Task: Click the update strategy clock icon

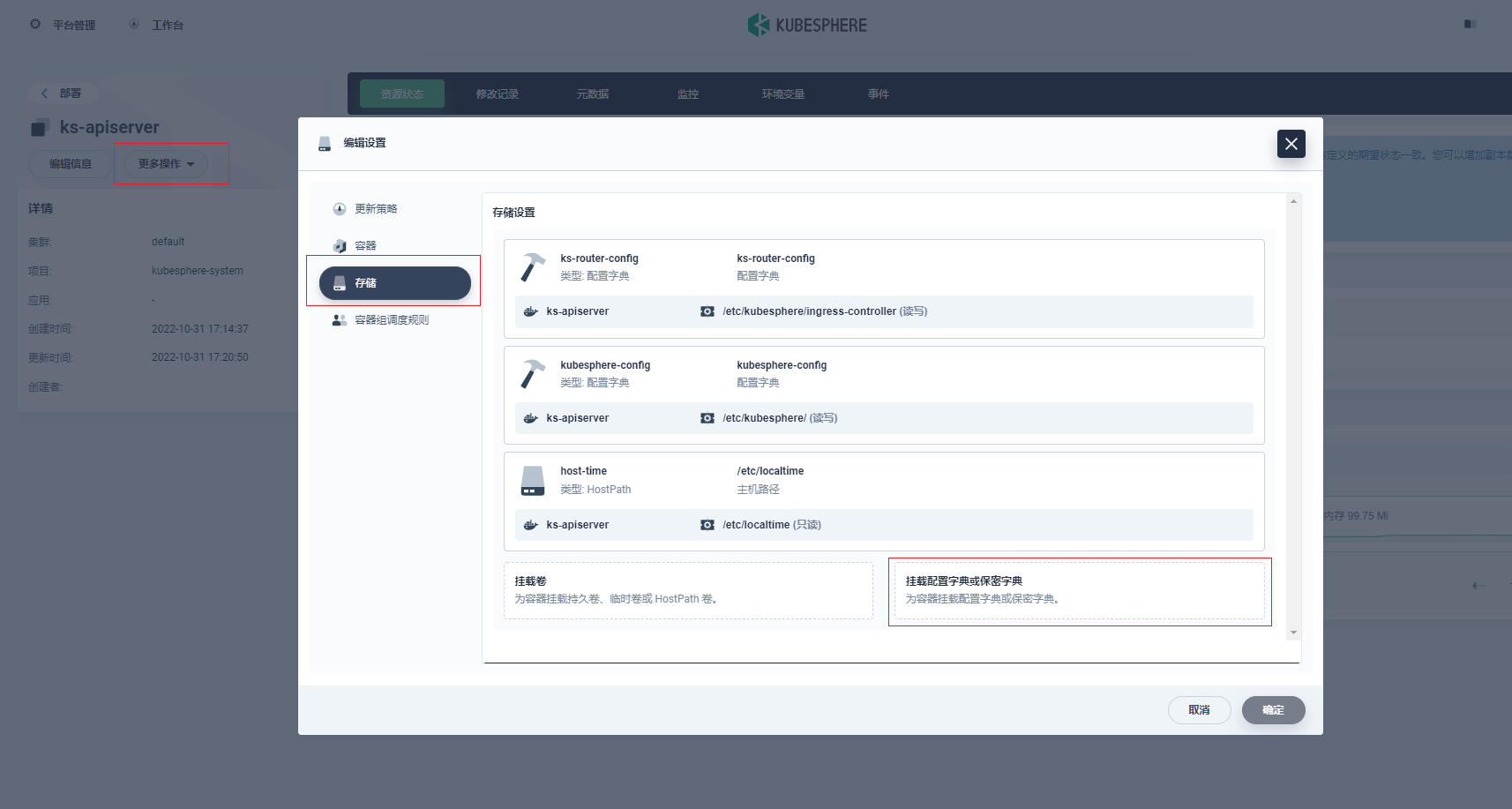Action: (x=339, y=209)
